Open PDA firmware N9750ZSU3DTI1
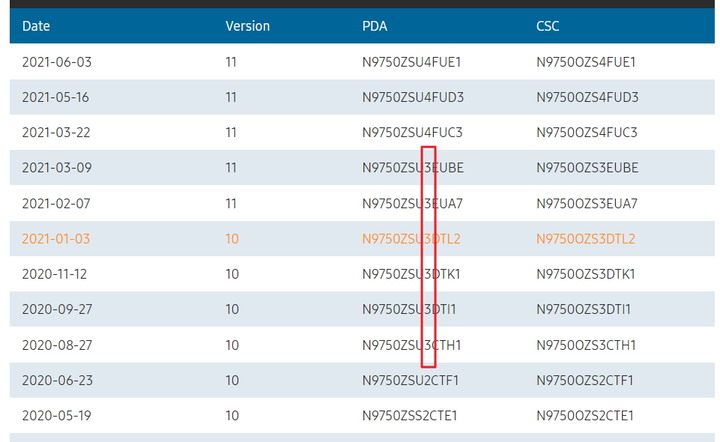The image size is (720, 442). [x=409, y=309]
